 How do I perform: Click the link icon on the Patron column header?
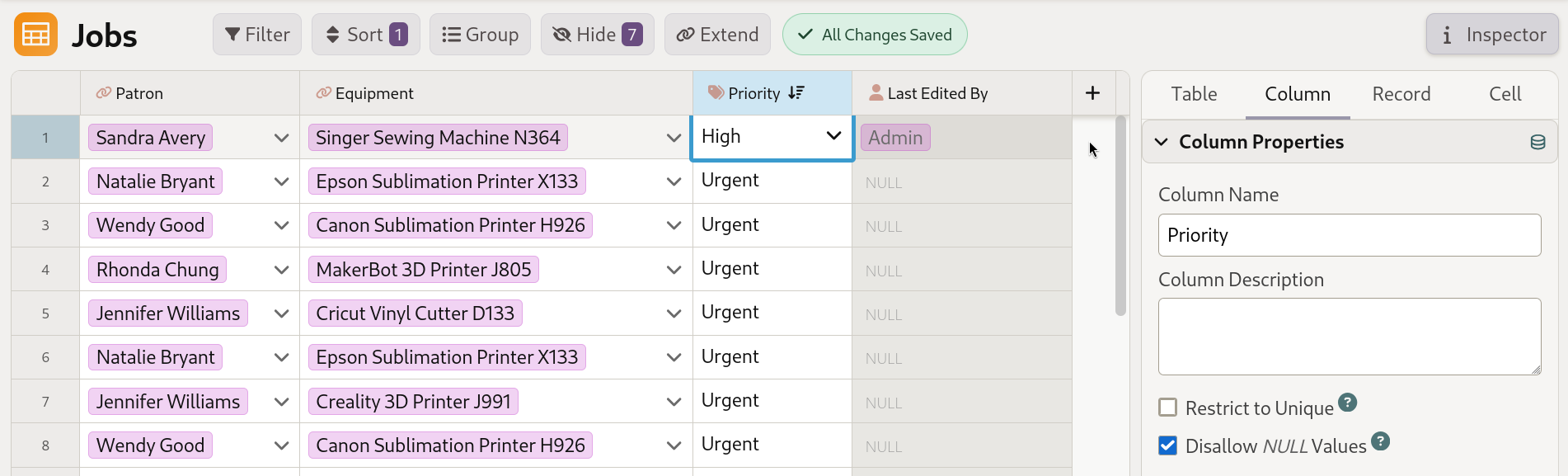pos(102,92)
